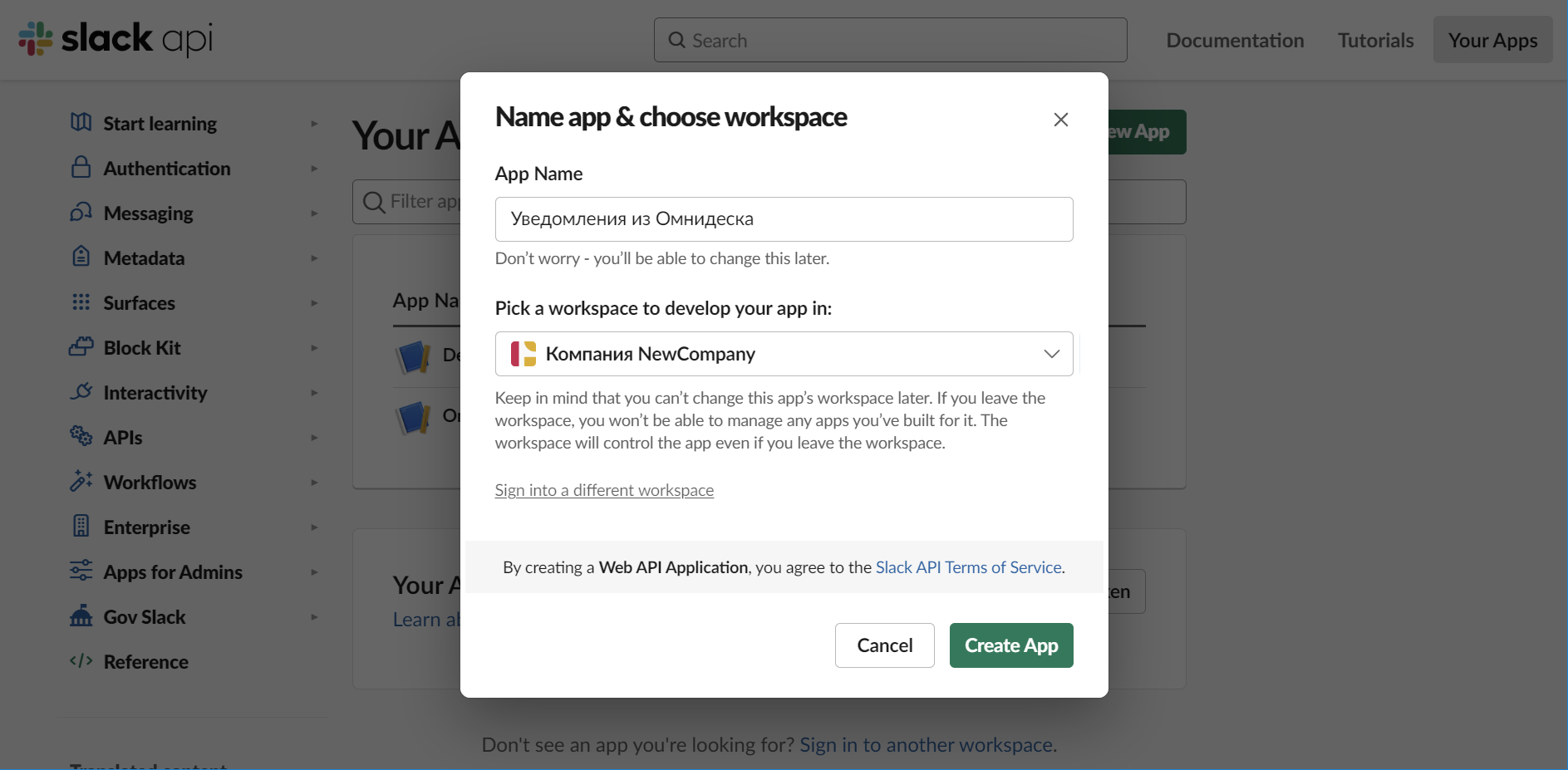Click Sign into a different workspace link

604,490
